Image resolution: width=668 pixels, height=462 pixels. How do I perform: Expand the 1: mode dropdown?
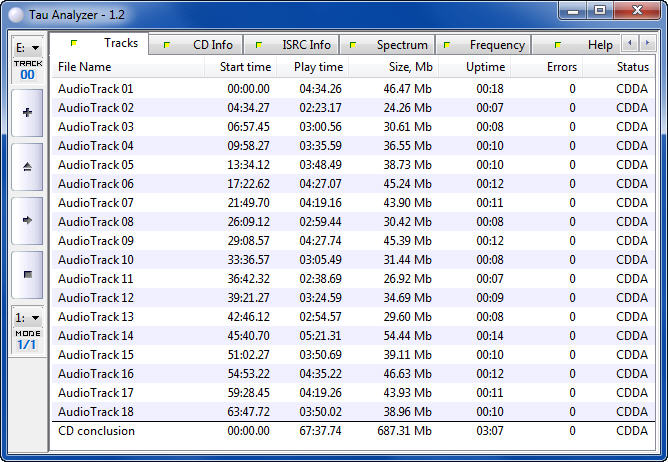(27, 317)
